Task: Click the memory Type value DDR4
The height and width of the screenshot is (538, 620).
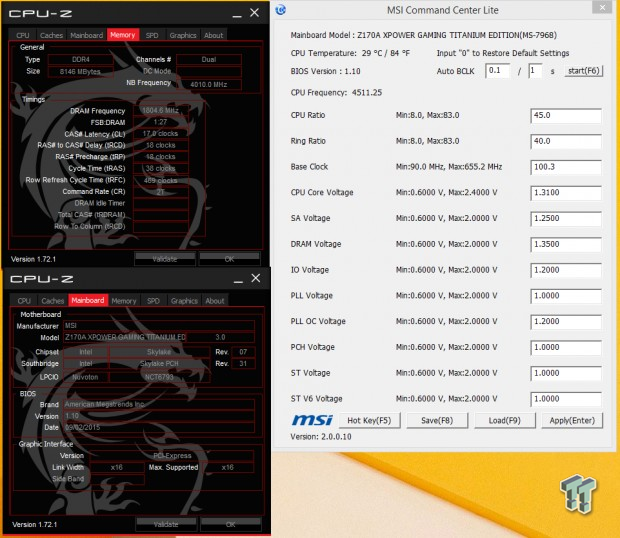Action: [81, 59]
